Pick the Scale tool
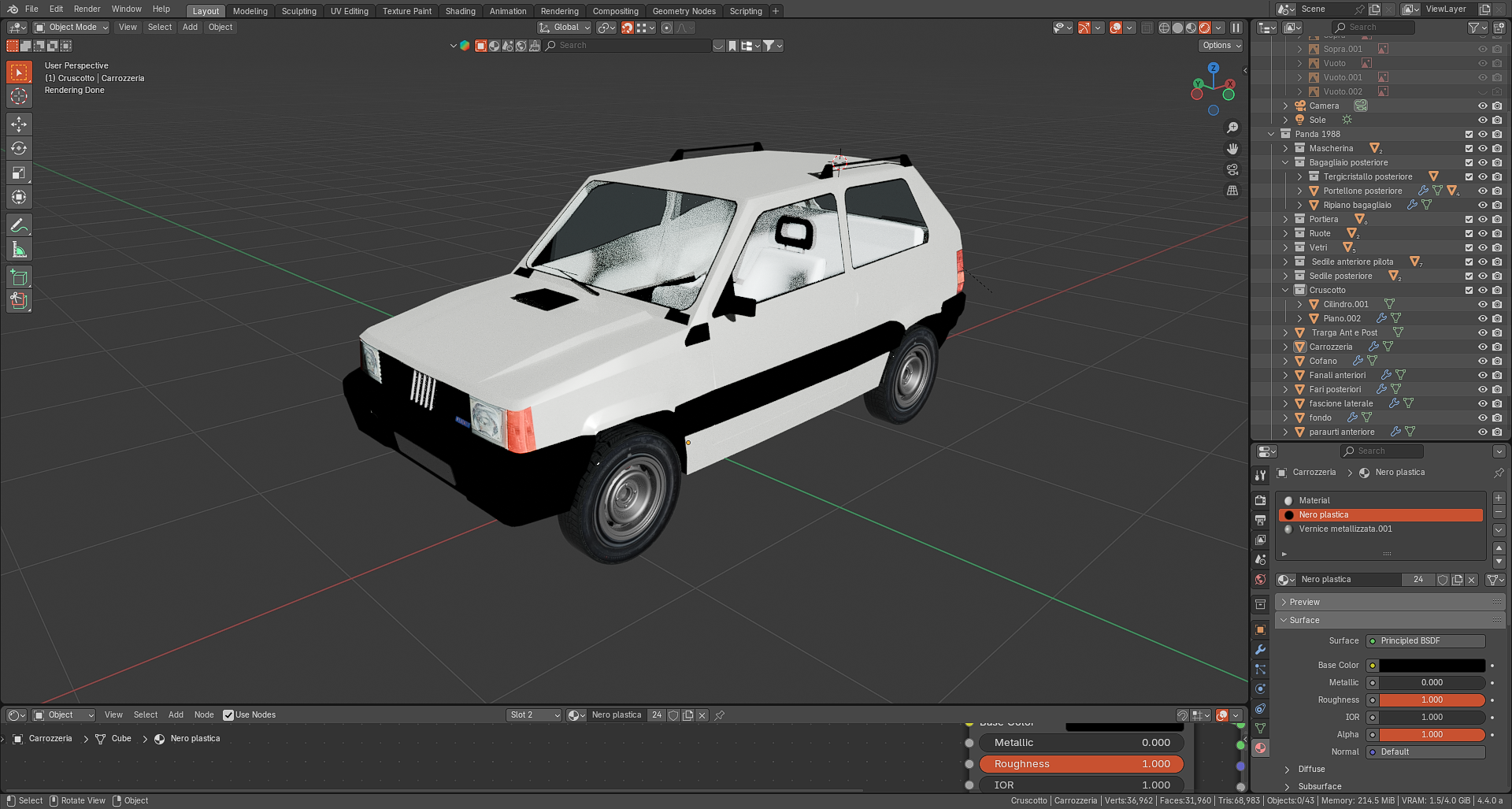The image size is (1512, 809). pyautogui.click(x=19, y=173)
